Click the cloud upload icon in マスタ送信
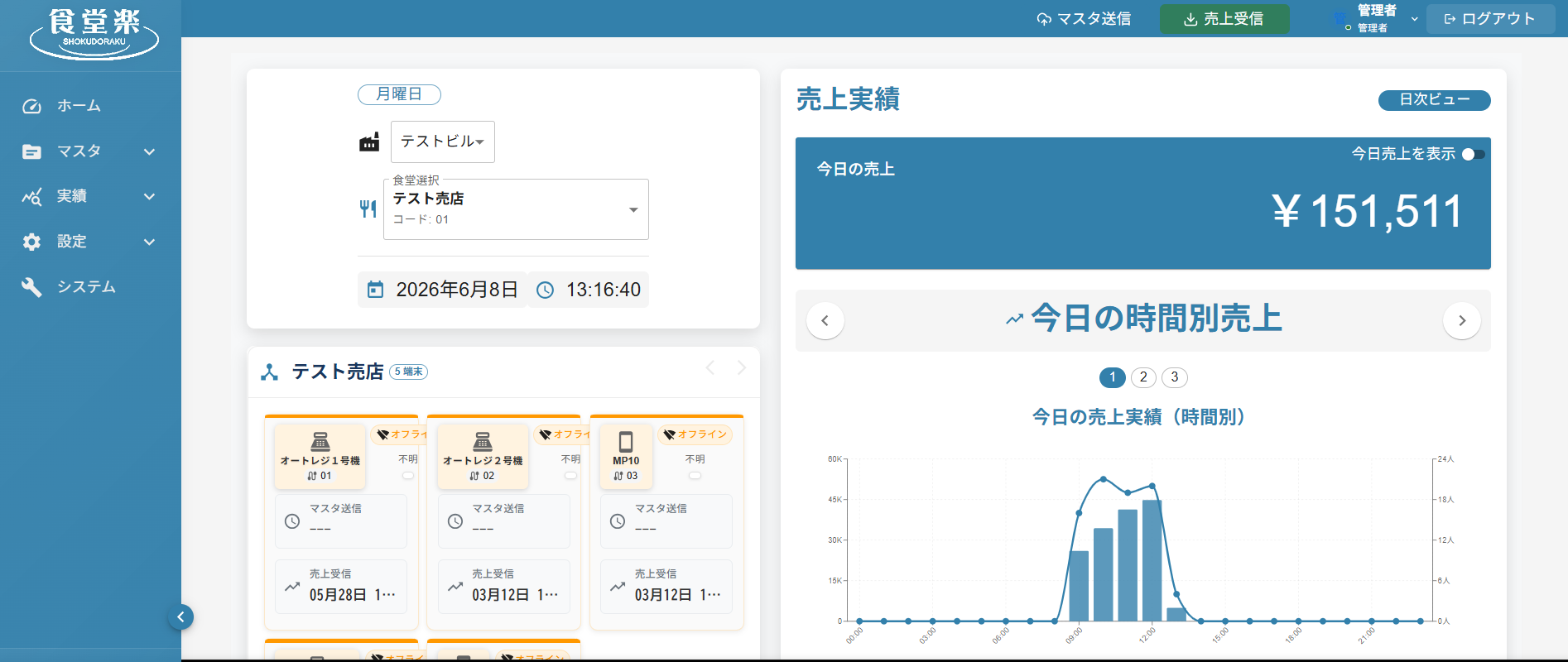This screenshot has height=662, width=1568. [1044, 19]
